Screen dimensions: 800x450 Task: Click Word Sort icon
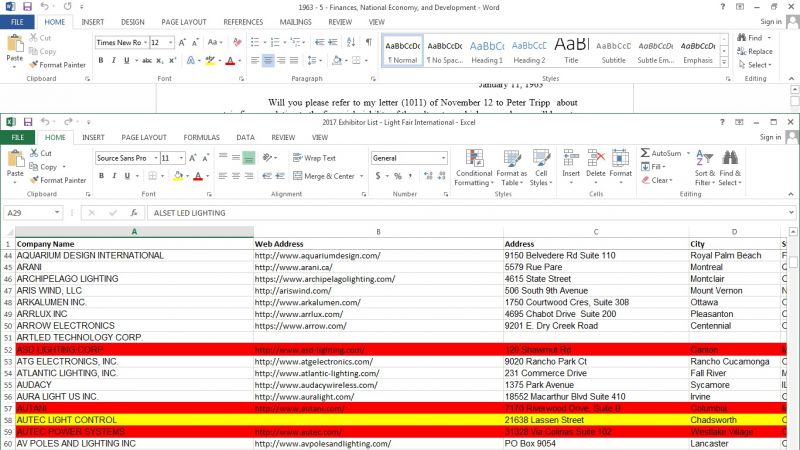351,42
